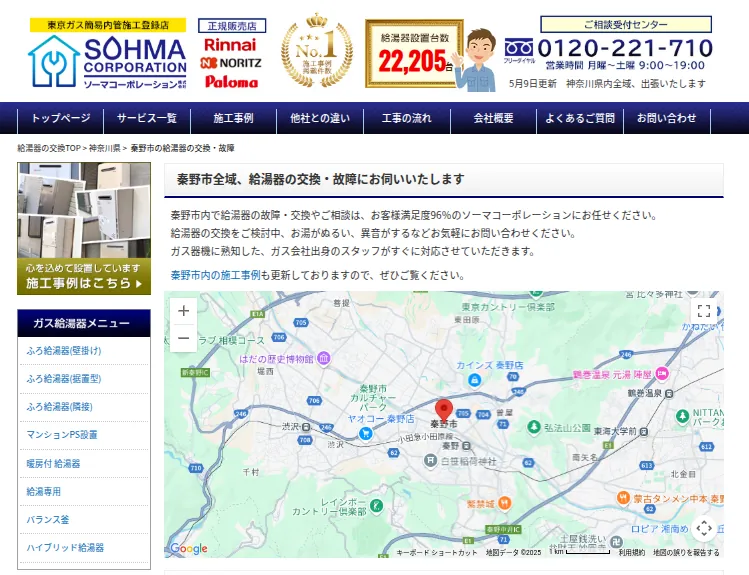Viewport: 749px width, 575px height.
Task: Click 地図の誤りを報告する link
Action: (x=686, y=553)
